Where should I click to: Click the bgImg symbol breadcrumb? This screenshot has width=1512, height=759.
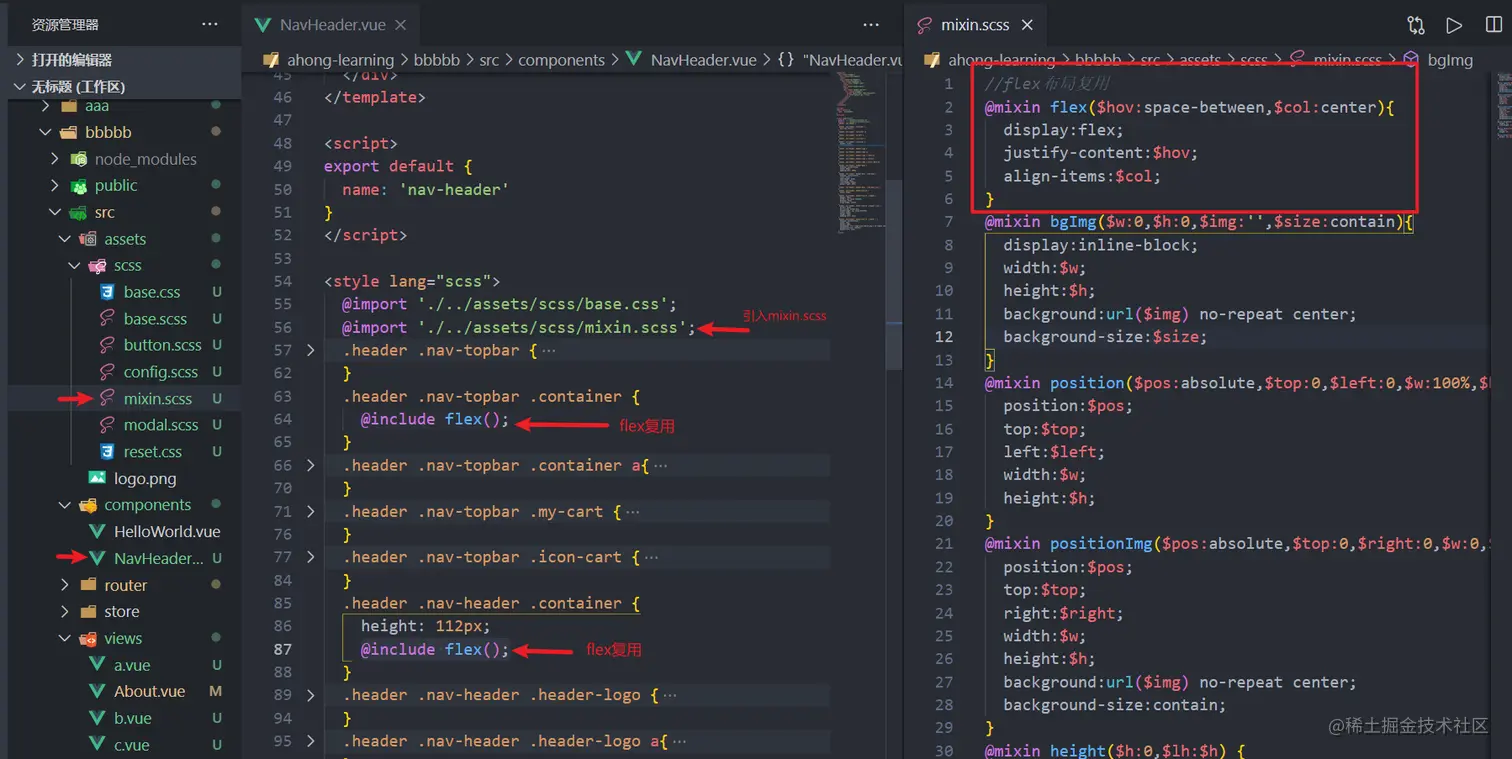1450,60
